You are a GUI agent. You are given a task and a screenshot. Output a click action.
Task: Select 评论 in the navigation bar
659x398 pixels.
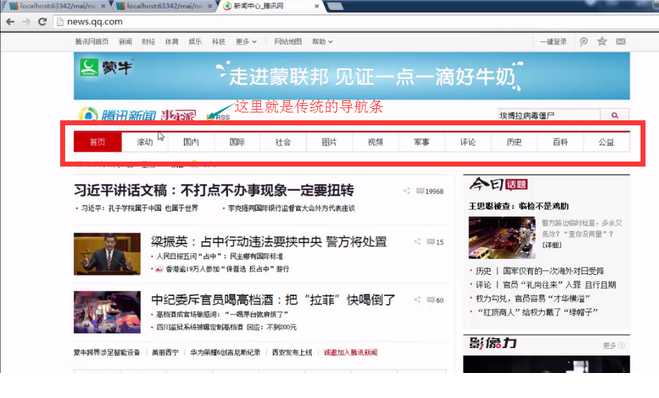tap(468, 142)
